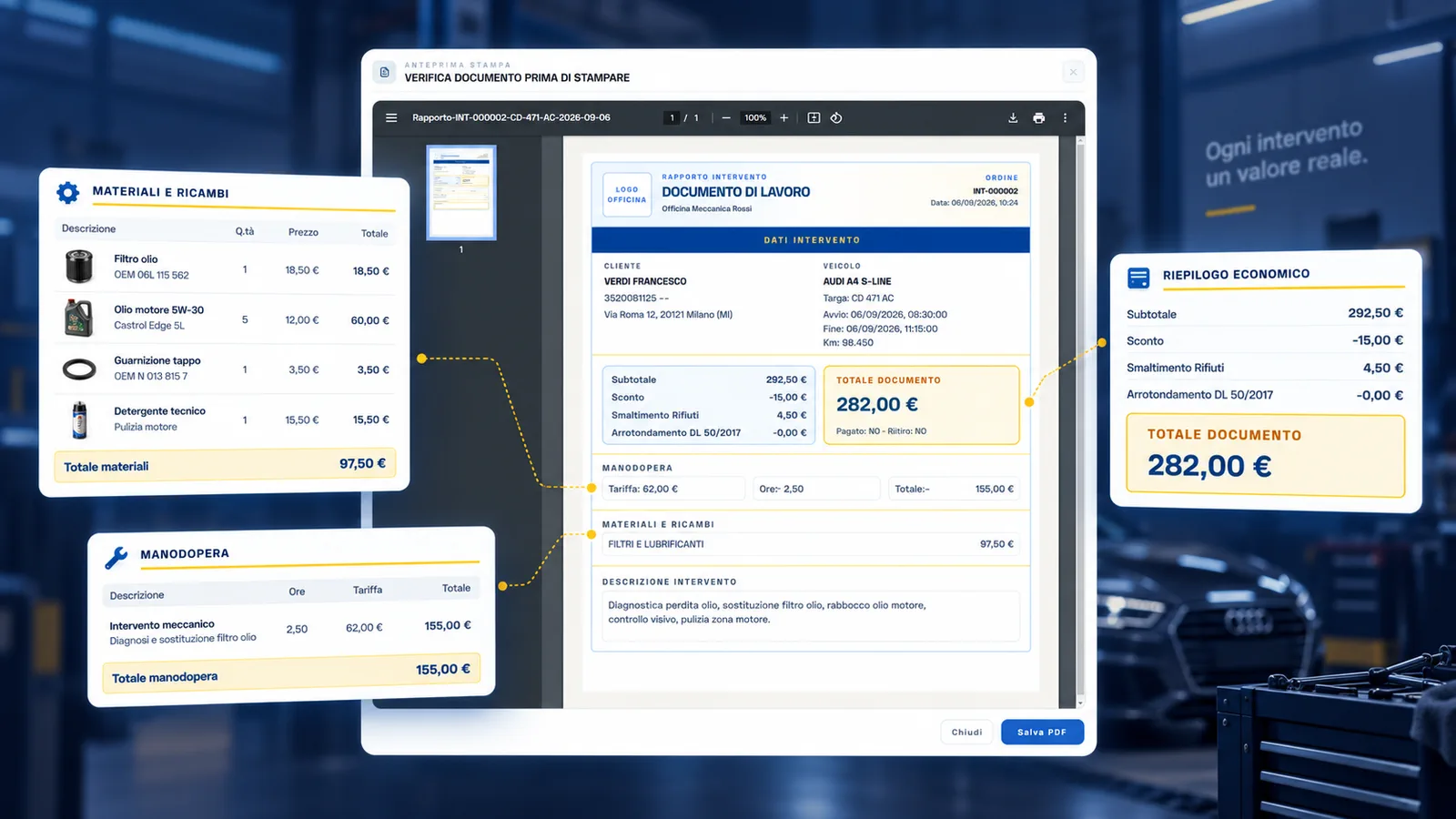
Task: Click the 100% zoom level field
Action: point(755,117)
